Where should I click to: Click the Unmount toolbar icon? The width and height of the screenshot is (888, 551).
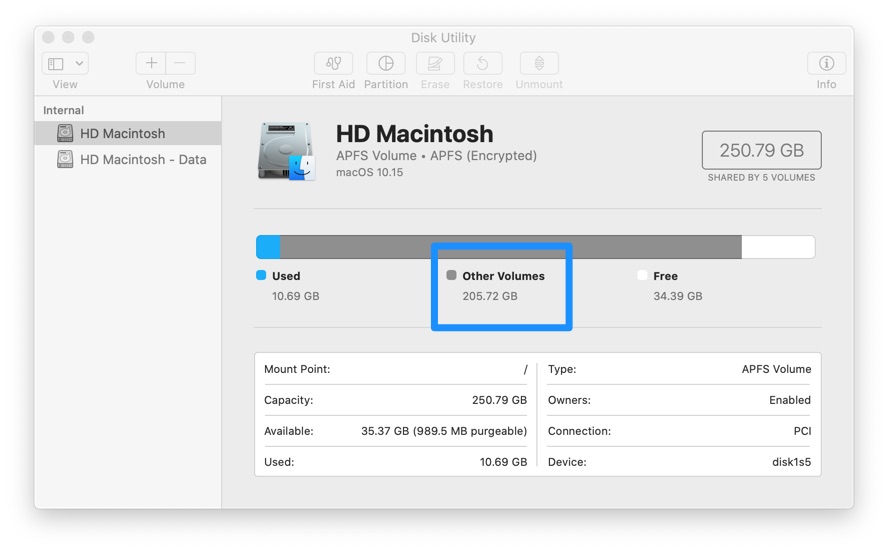pos(539,63)
